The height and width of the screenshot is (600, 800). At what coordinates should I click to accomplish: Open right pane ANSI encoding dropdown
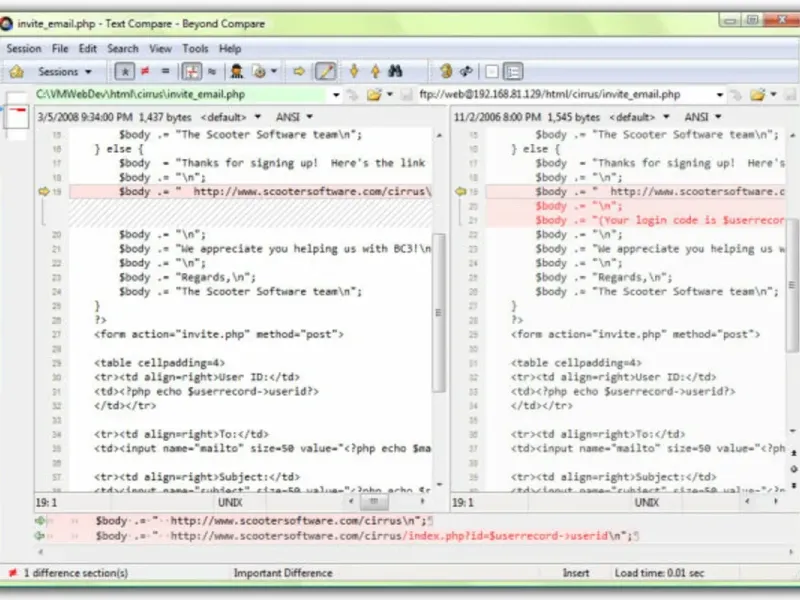(x=703, y=117)
